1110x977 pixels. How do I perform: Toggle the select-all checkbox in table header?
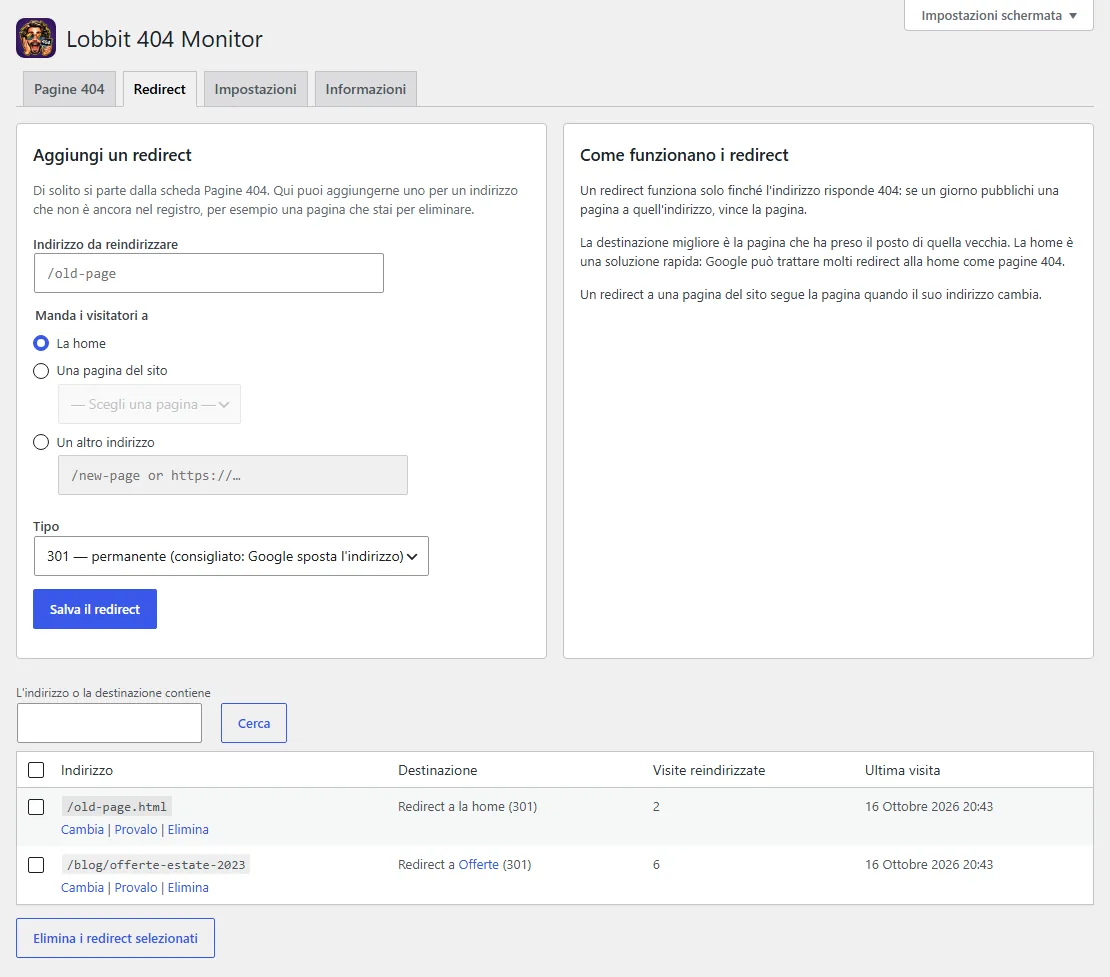point(36,770)
